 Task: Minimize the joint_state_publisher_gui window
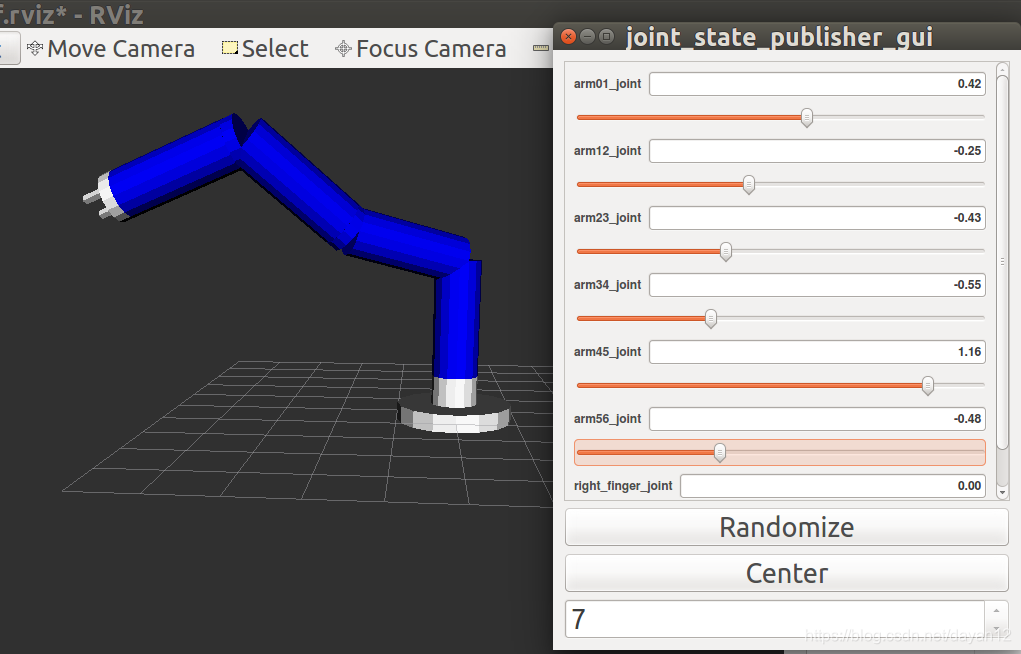[x=587, y=36]
